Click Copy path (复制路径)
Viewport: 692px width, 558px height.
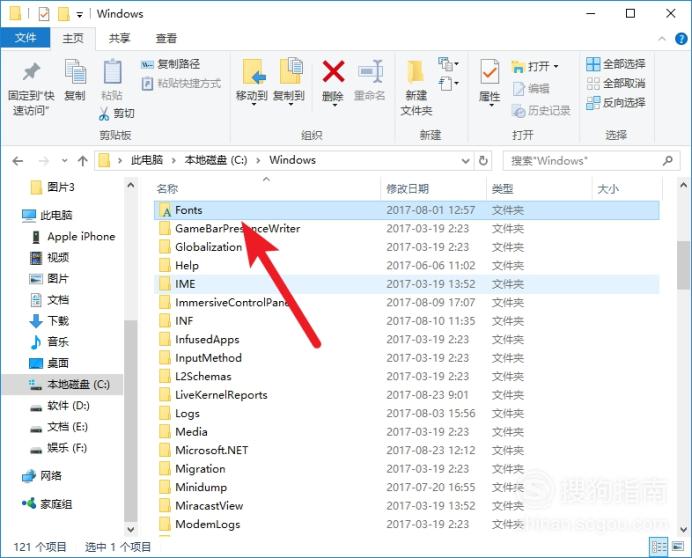click(170, 64)
